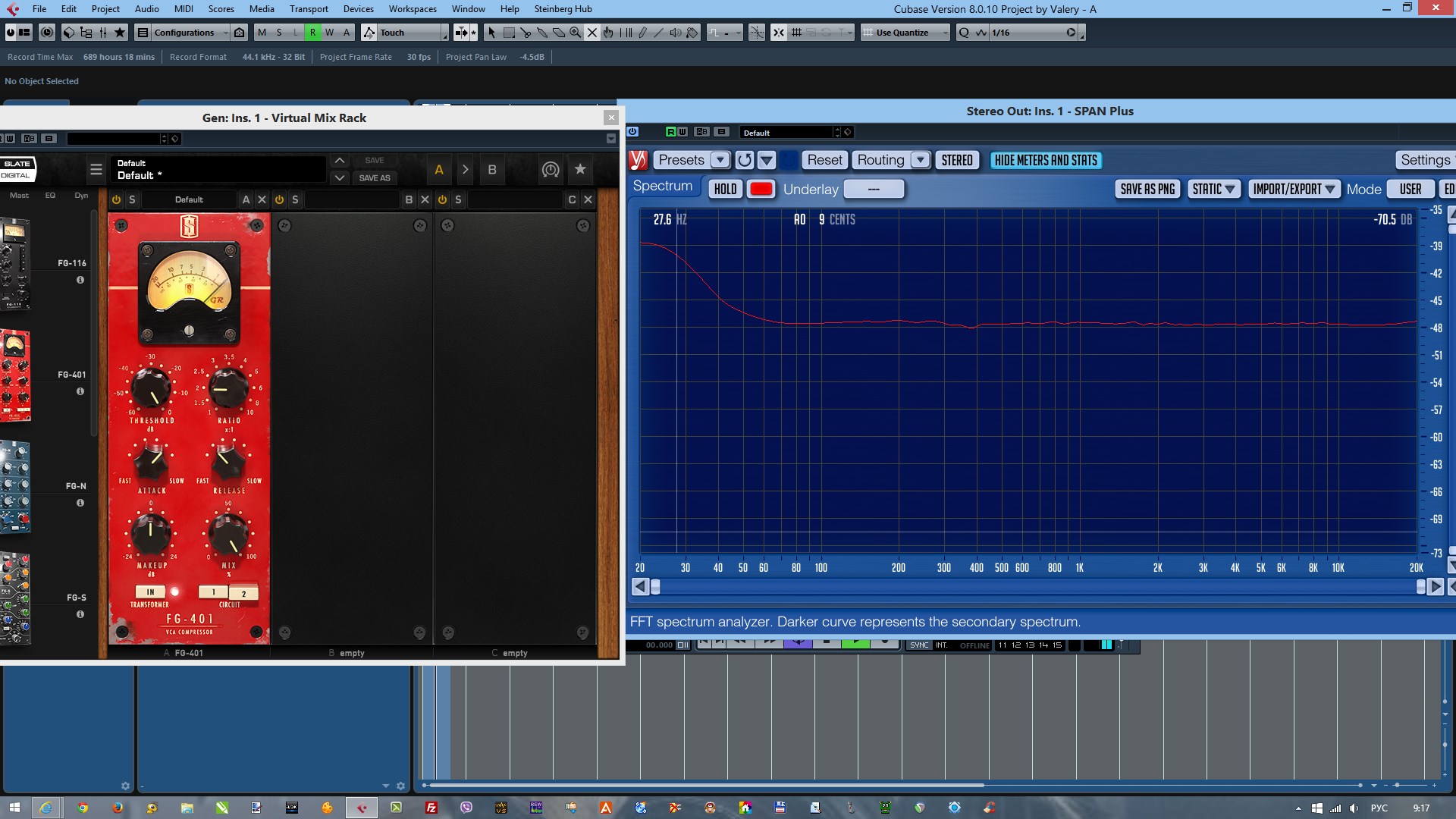
Task: Click HIDE METERS AND STATS button
Action: [1046, 160]
